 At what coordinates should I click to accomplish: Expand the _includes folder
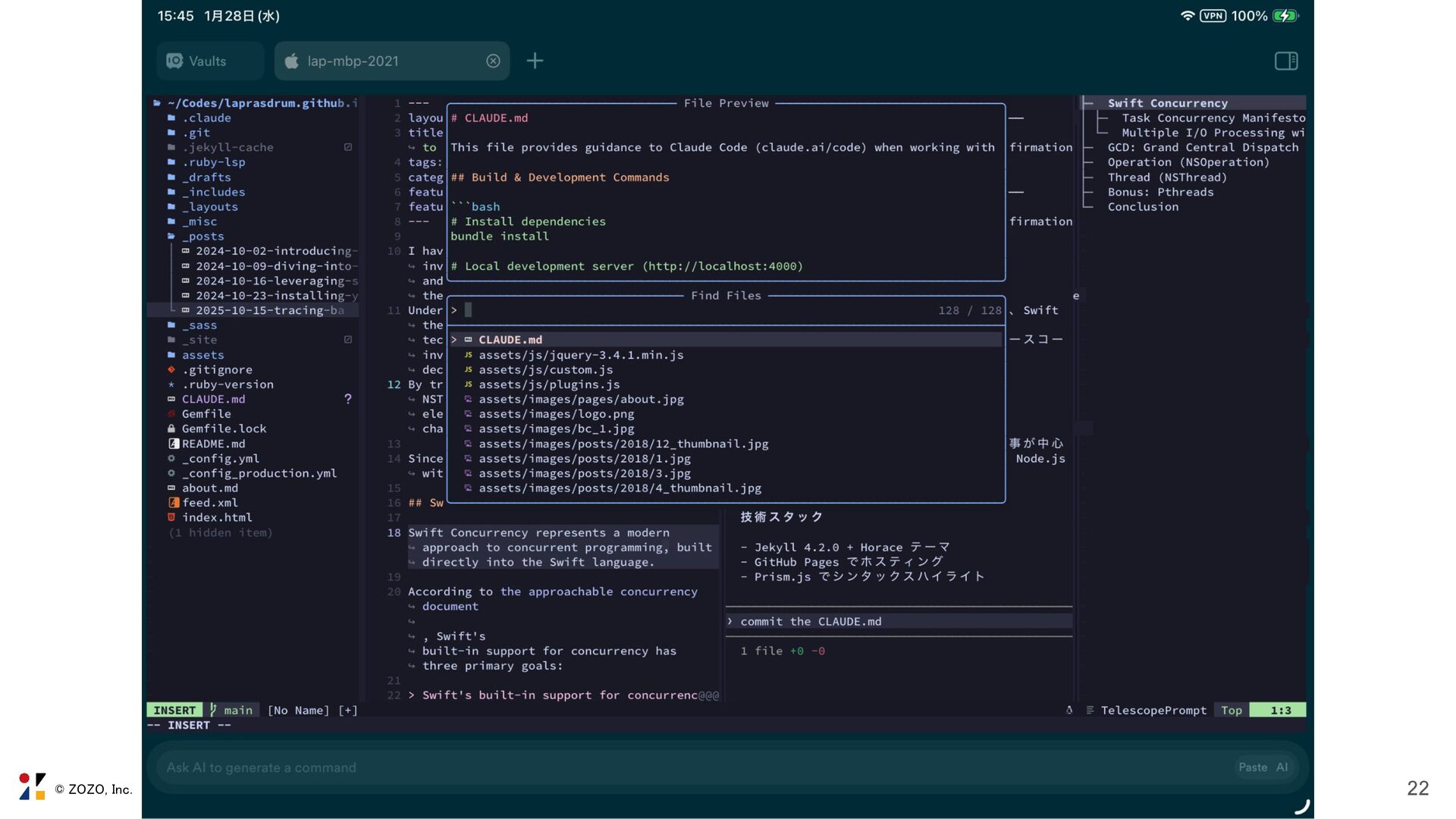pos(212,193)
